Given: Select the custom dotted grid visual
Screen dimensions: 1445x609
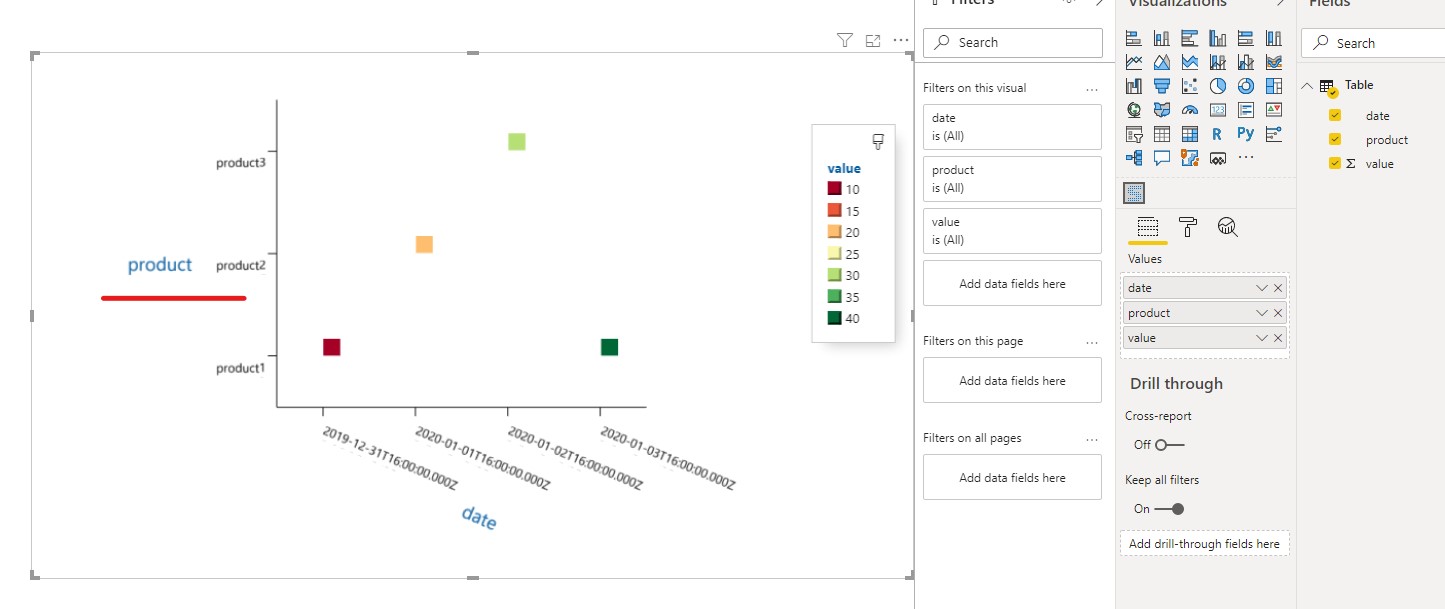Looking at the screenshot, I should (1135, 193).
